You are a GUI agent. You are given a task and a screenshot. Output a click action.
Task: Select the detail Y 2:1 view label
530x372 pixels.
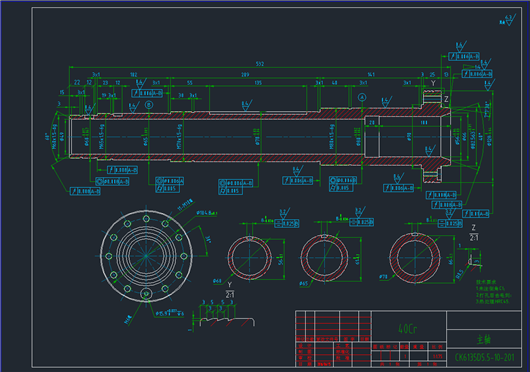[x=230, y=290]
